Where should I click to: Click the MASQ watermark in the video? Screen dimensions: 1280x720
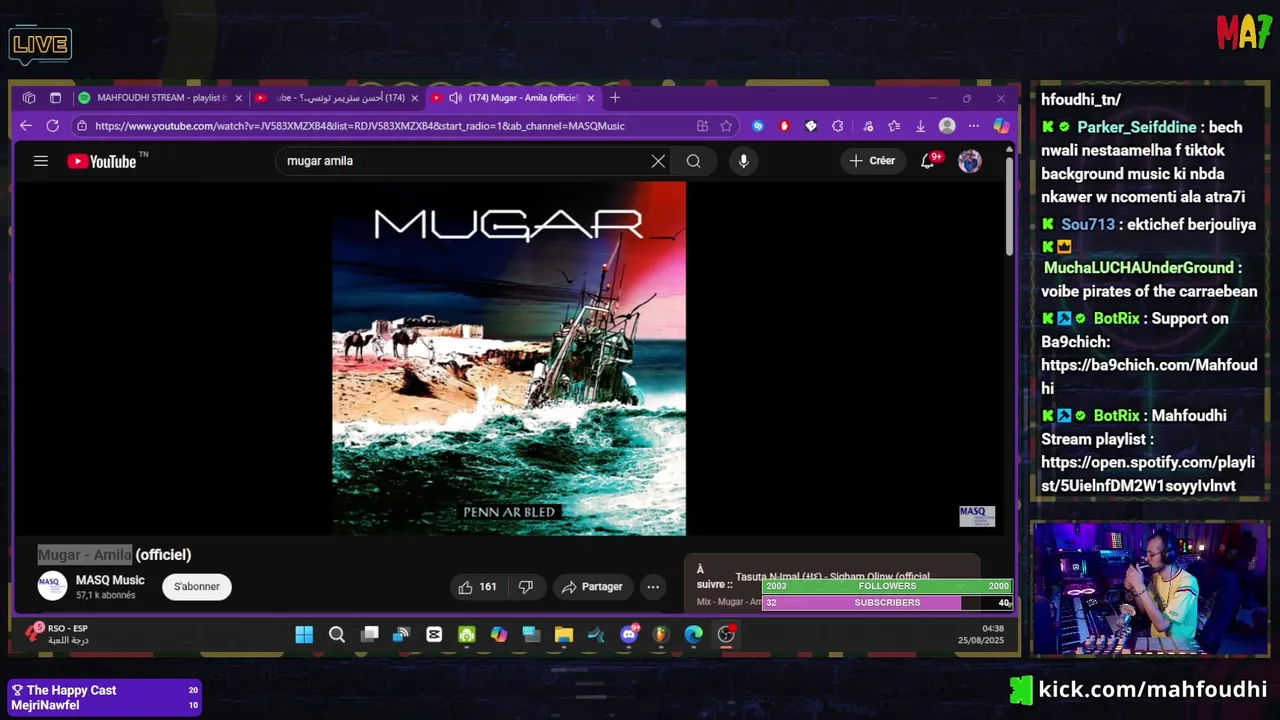pos(977,516)
